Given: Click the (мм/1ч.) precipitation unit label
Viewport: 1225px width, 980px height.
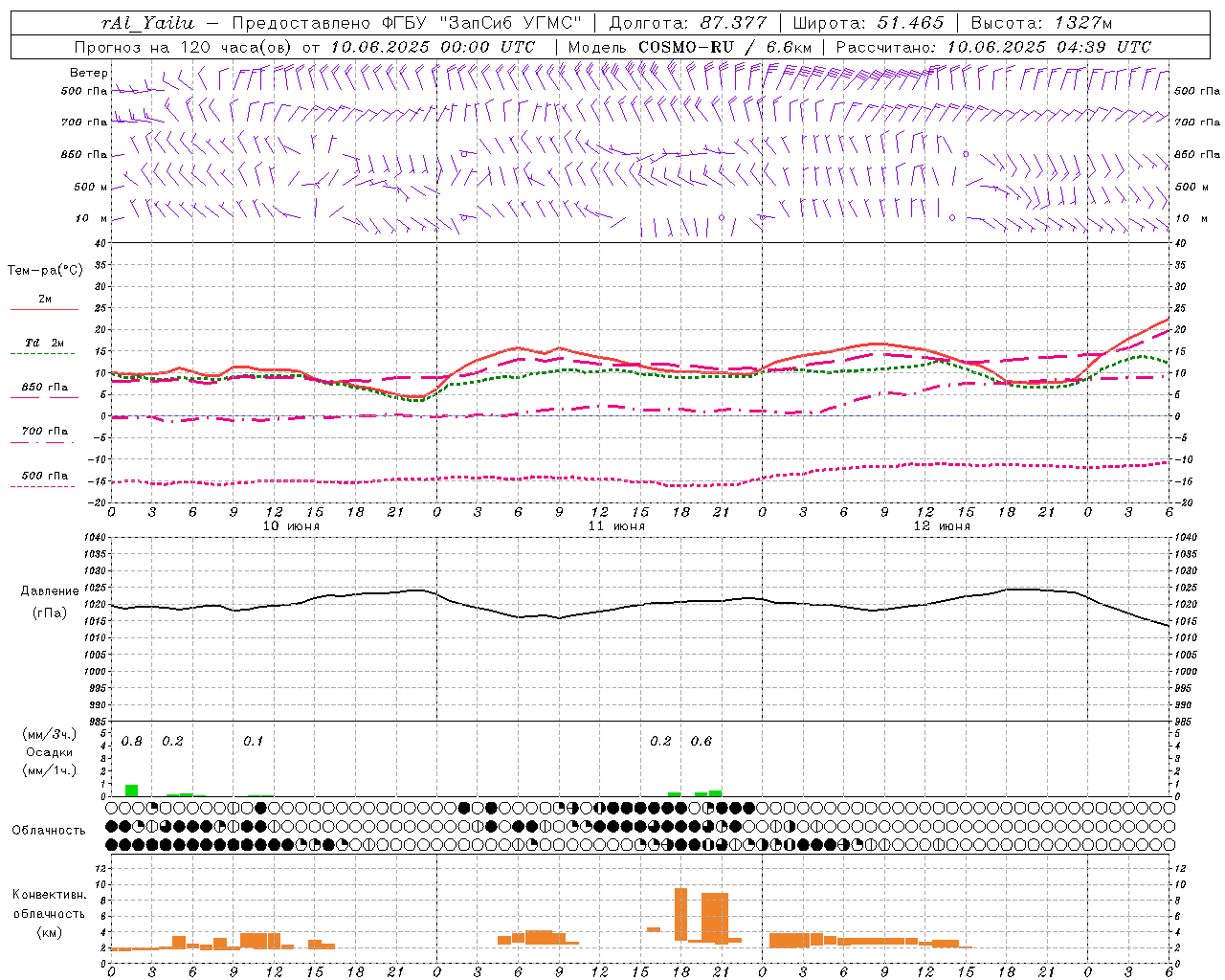Looking at the screenshot, I should click(x=50, y=770).
